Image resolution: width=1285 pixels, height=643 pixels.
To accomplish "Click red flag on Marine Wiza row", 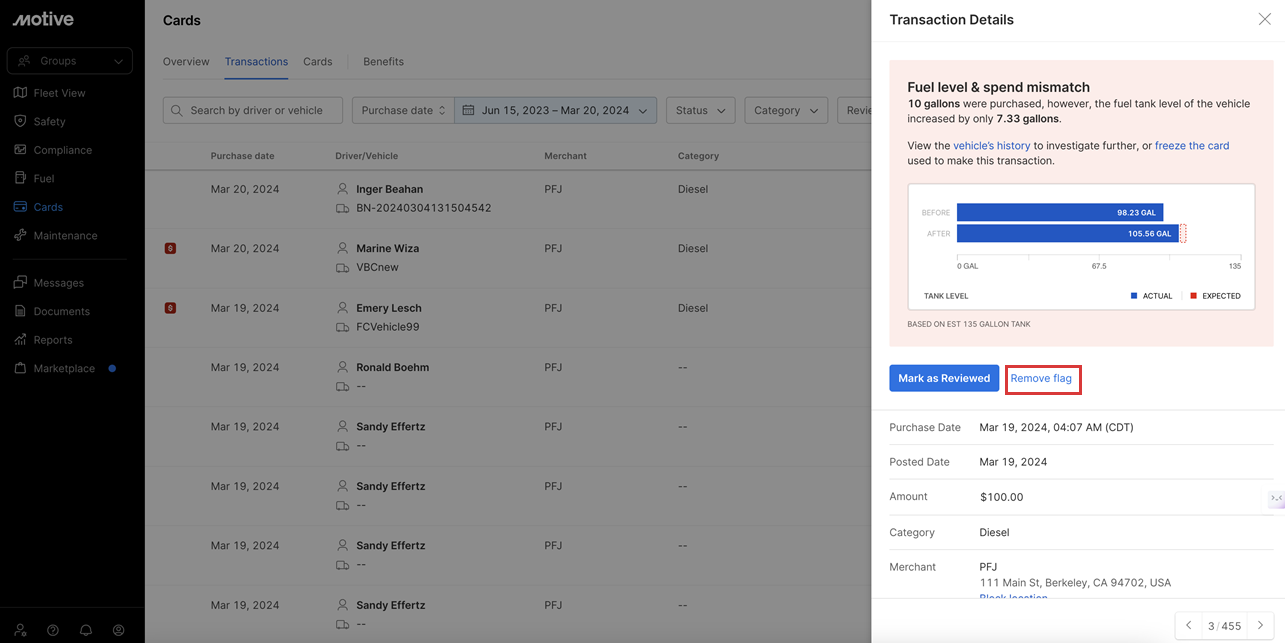I will point(170,248).
